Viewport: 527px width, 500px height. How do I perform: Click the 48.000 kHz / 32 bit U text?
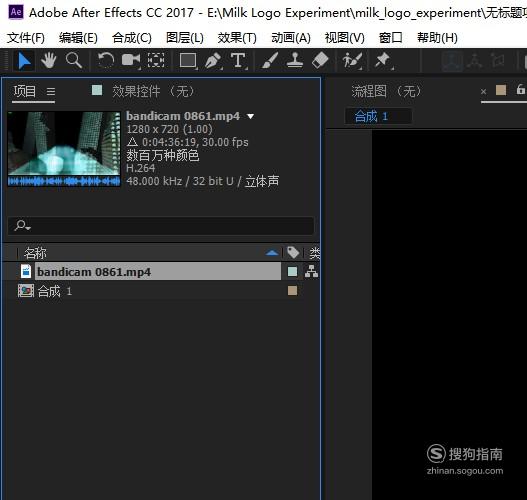coord(180,181)
